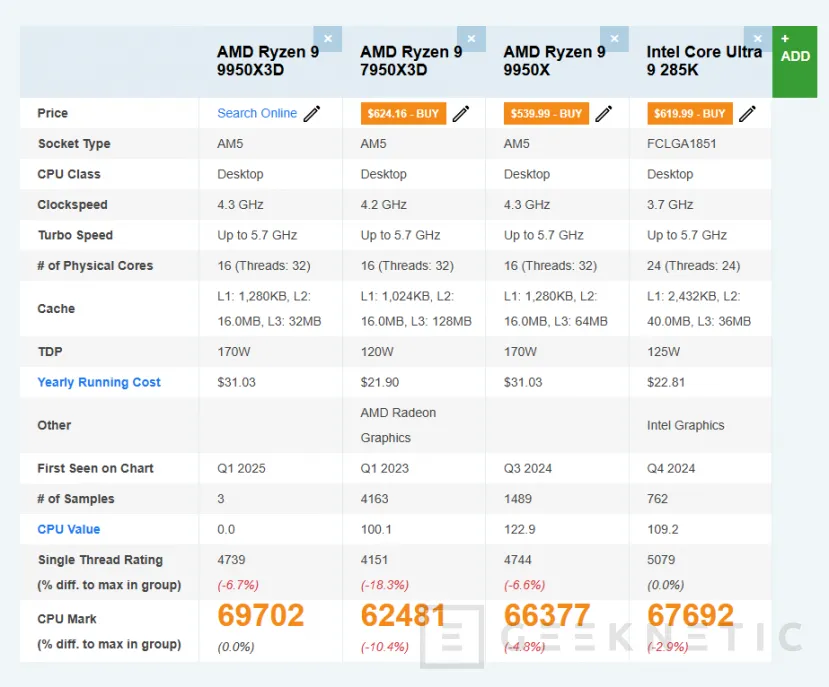Select AMD Ryzen 9 7950X3D heading
This screenshot has width=829, height=687.
pos(411,61)
